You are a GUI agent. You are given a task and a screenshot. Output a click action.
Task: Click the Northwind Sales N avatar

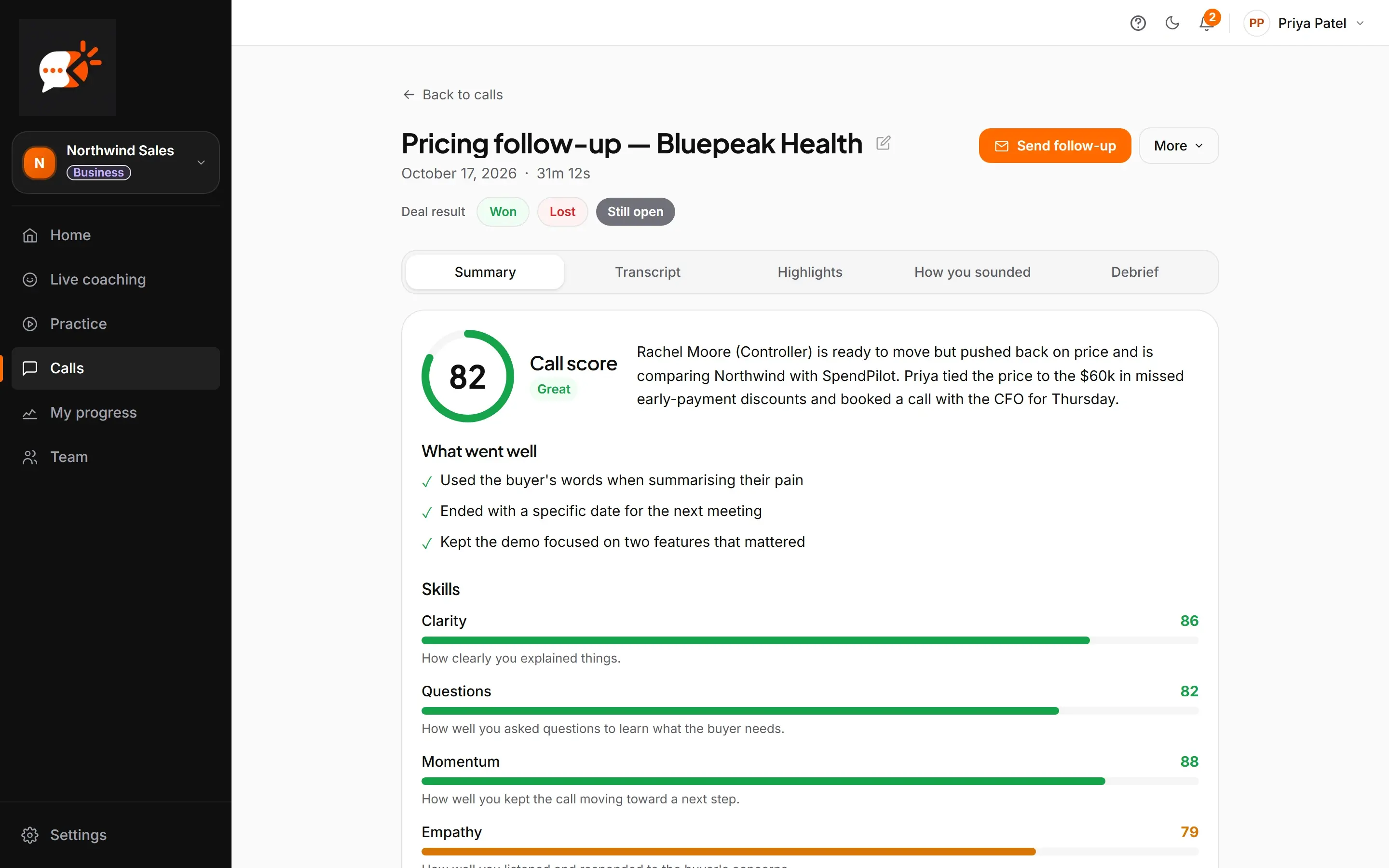pos(39,163)
